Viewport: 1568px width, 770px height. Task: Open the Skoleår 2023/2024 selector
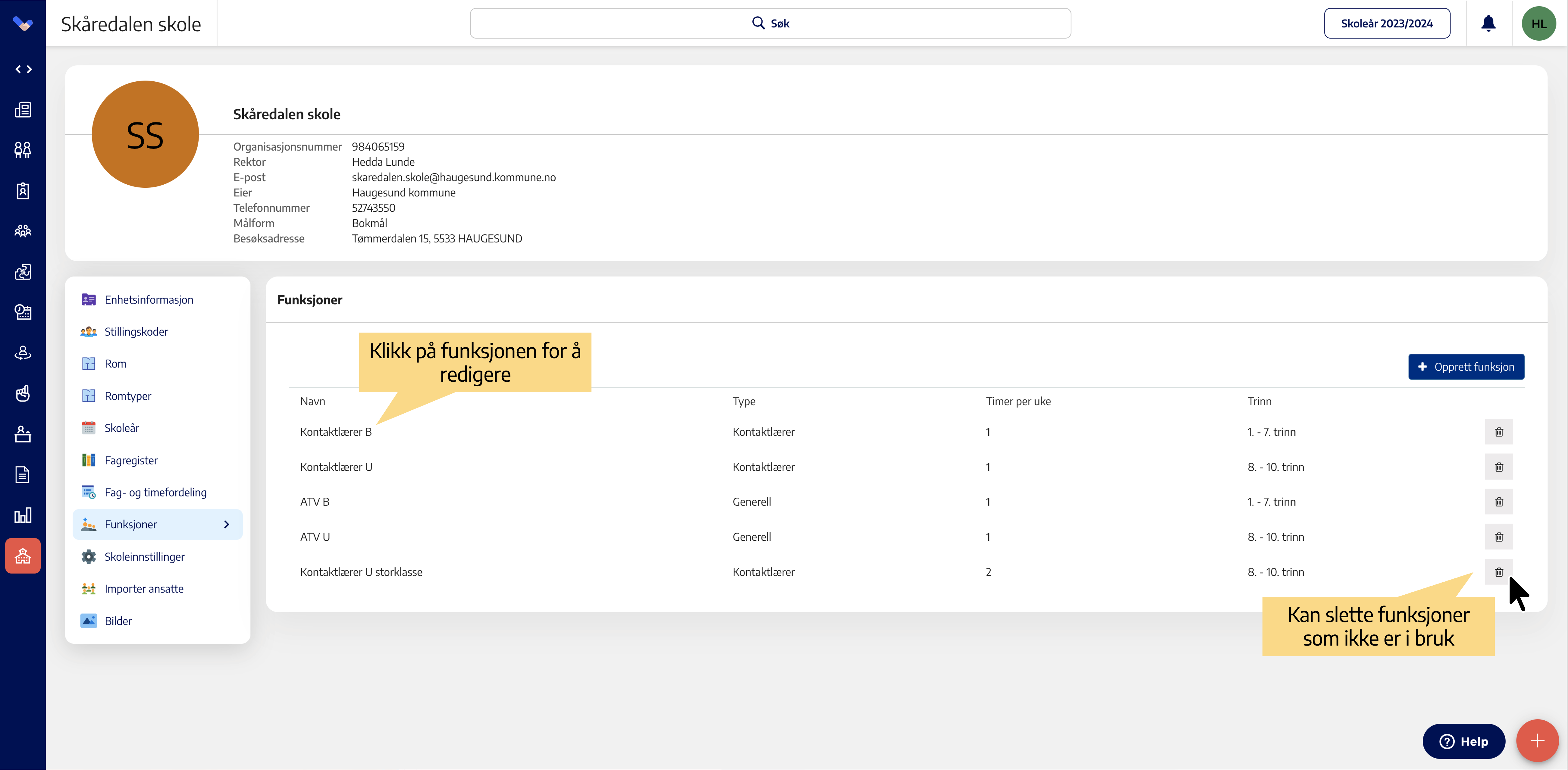(1387, 23)
